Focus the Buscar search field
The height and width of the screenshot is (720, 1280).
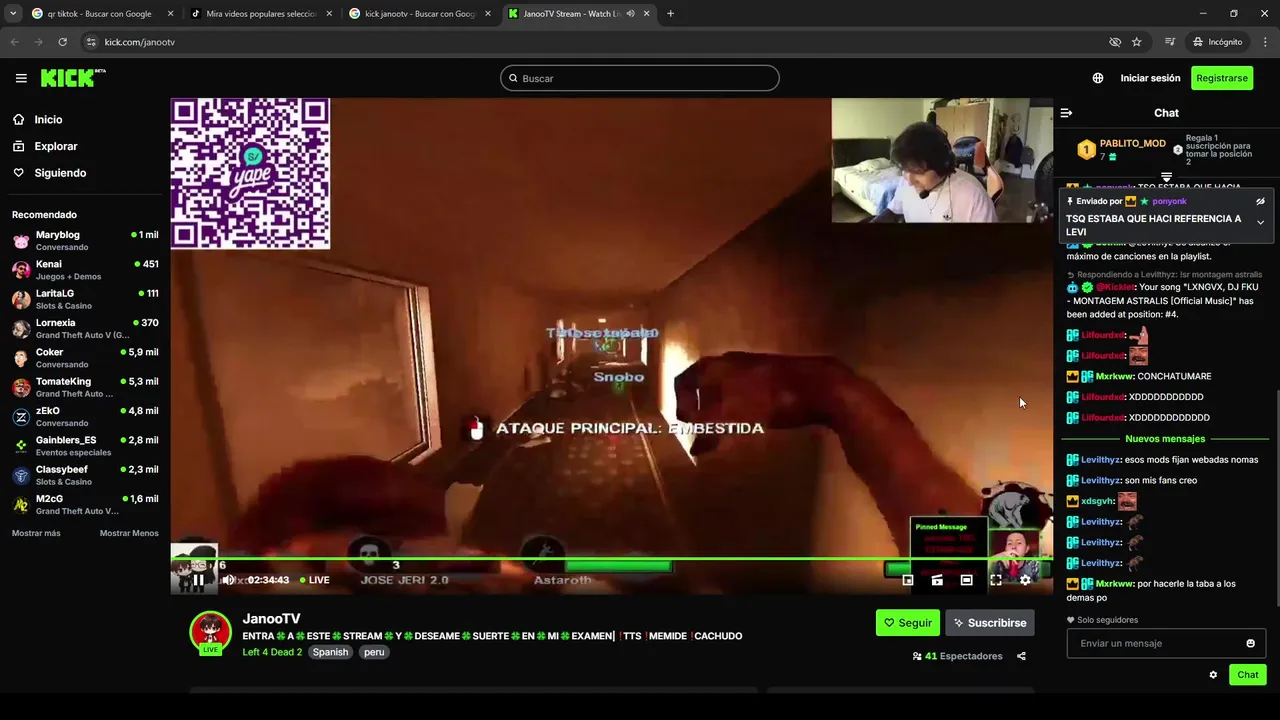coord(640,78)
